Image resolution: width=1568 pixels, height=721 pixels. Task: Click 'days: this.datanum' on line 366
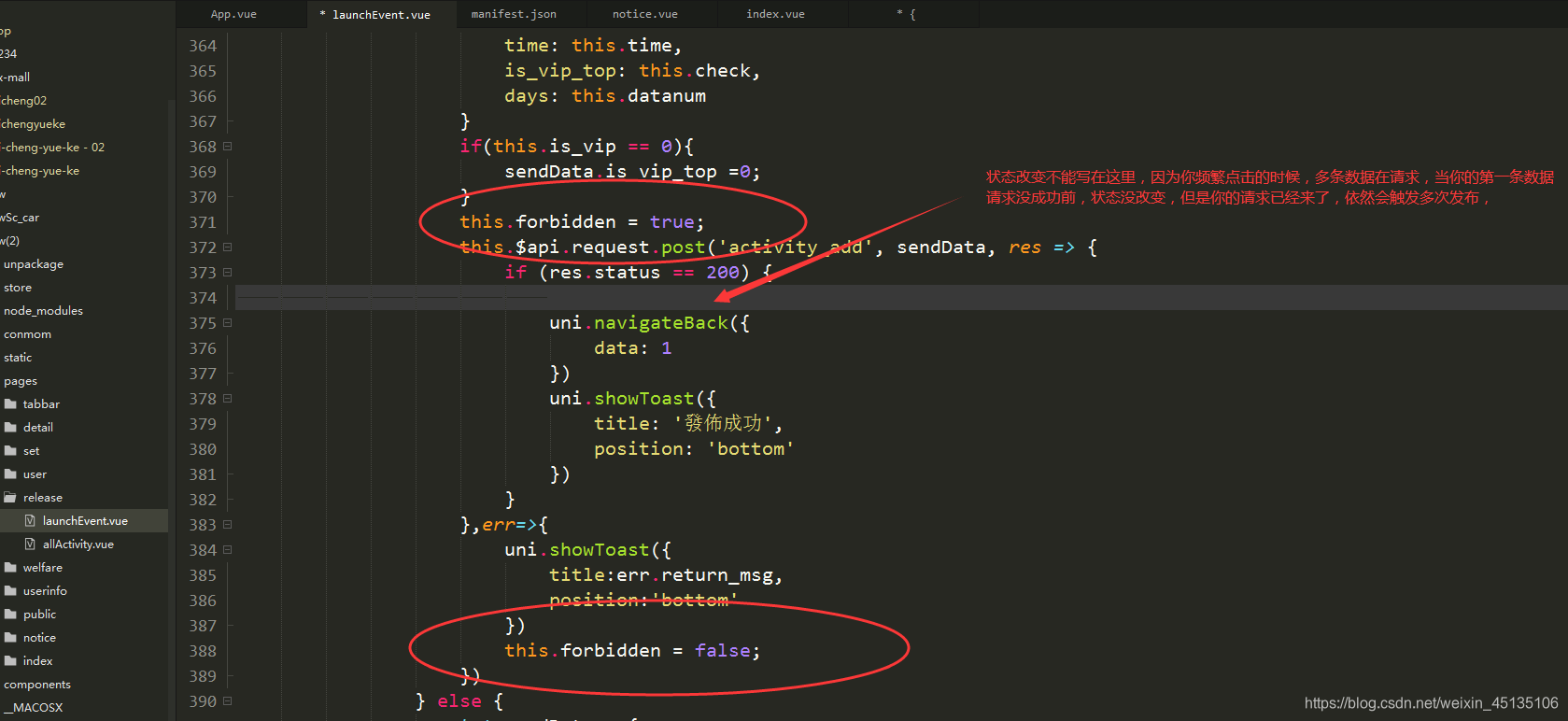605,96
